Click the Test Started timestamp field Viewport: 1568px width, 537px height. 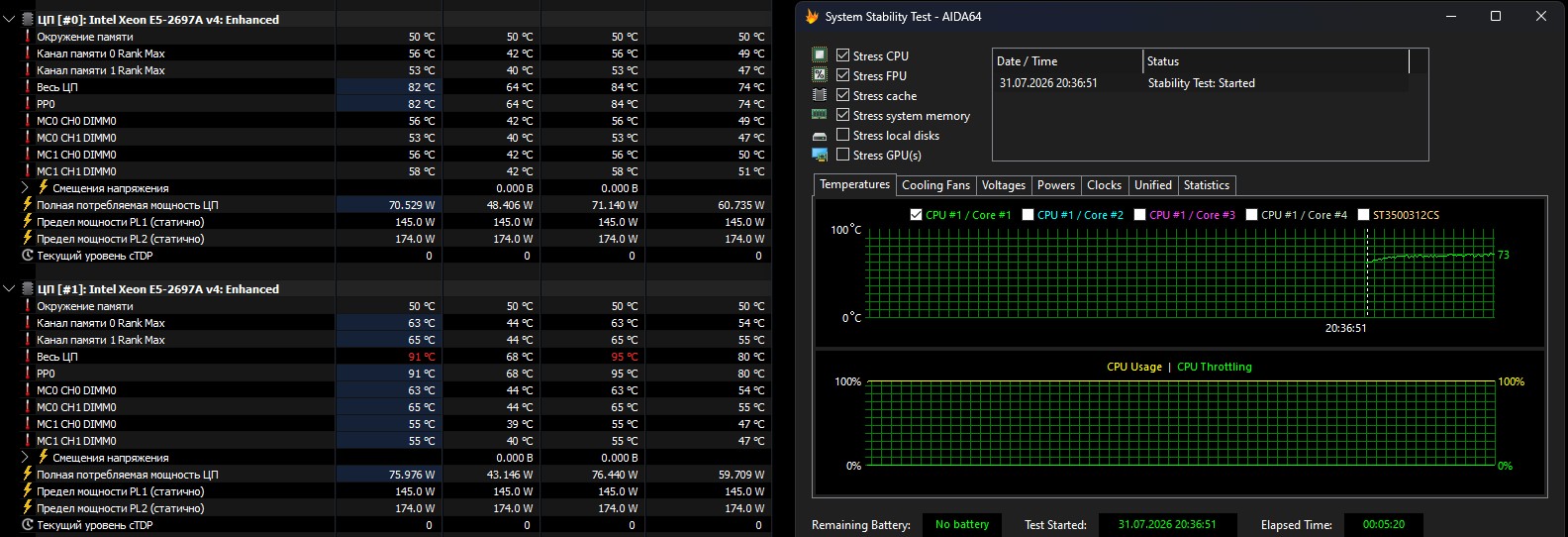click(1167, 524)
